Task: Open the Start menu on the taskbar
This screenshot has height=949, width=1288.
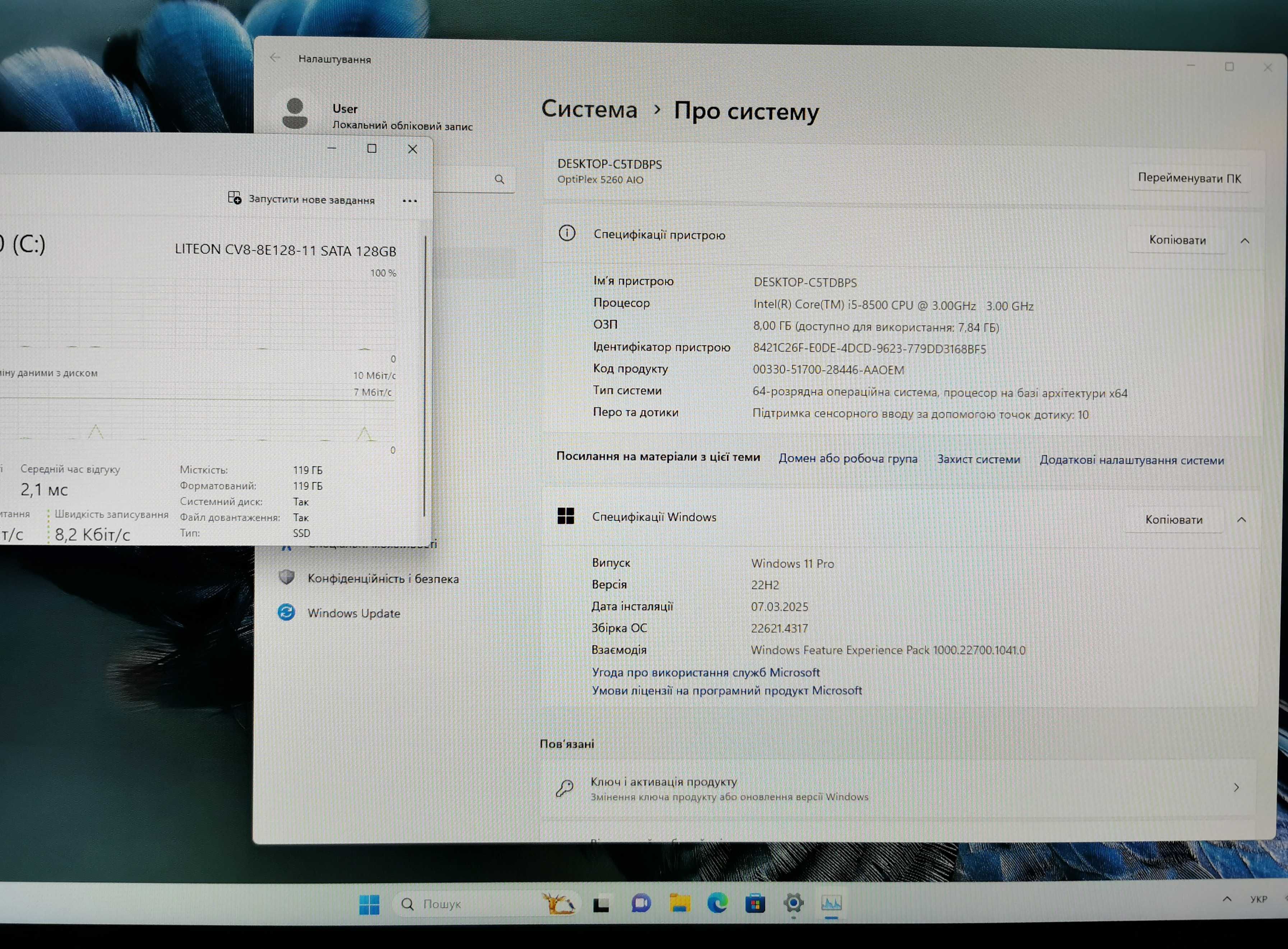Action: point(369,904)
